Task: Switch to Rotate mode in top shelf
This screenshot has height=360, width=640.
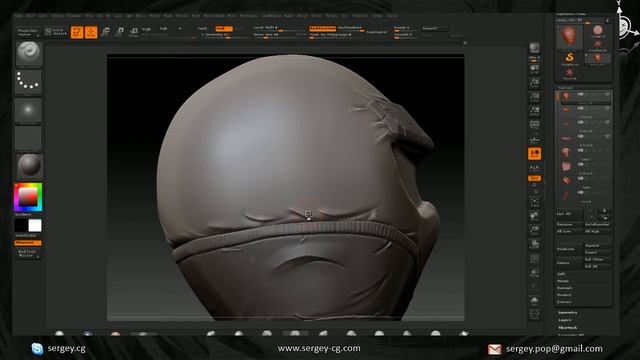Action: point(133,32)
